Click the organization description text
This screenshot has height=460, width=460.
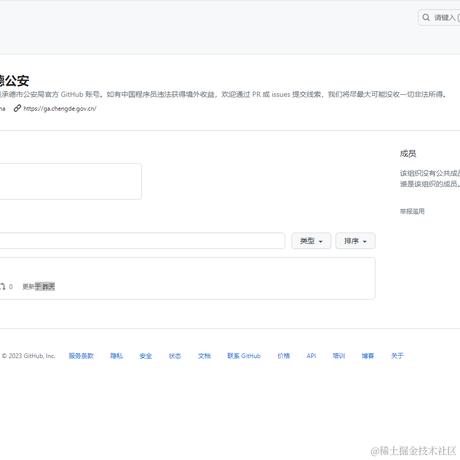pos(223,94)
